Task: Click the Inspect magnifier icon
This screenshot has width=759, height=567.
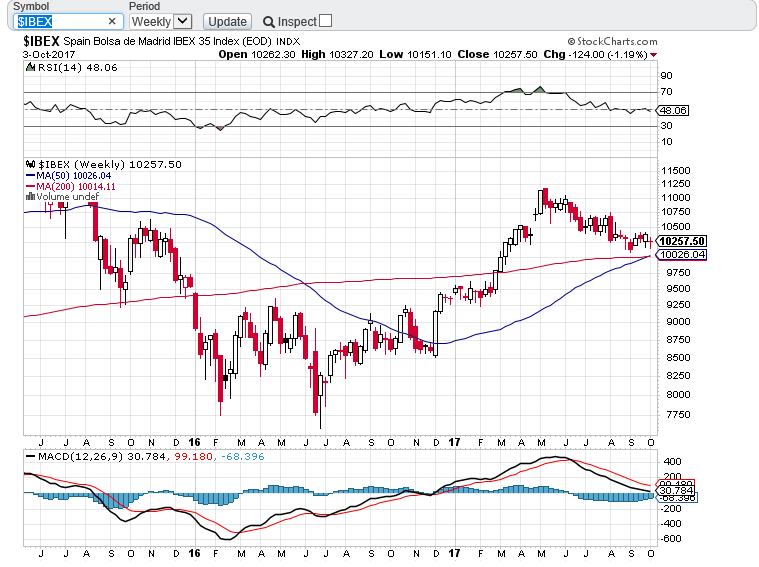Action: pos(269,22)
